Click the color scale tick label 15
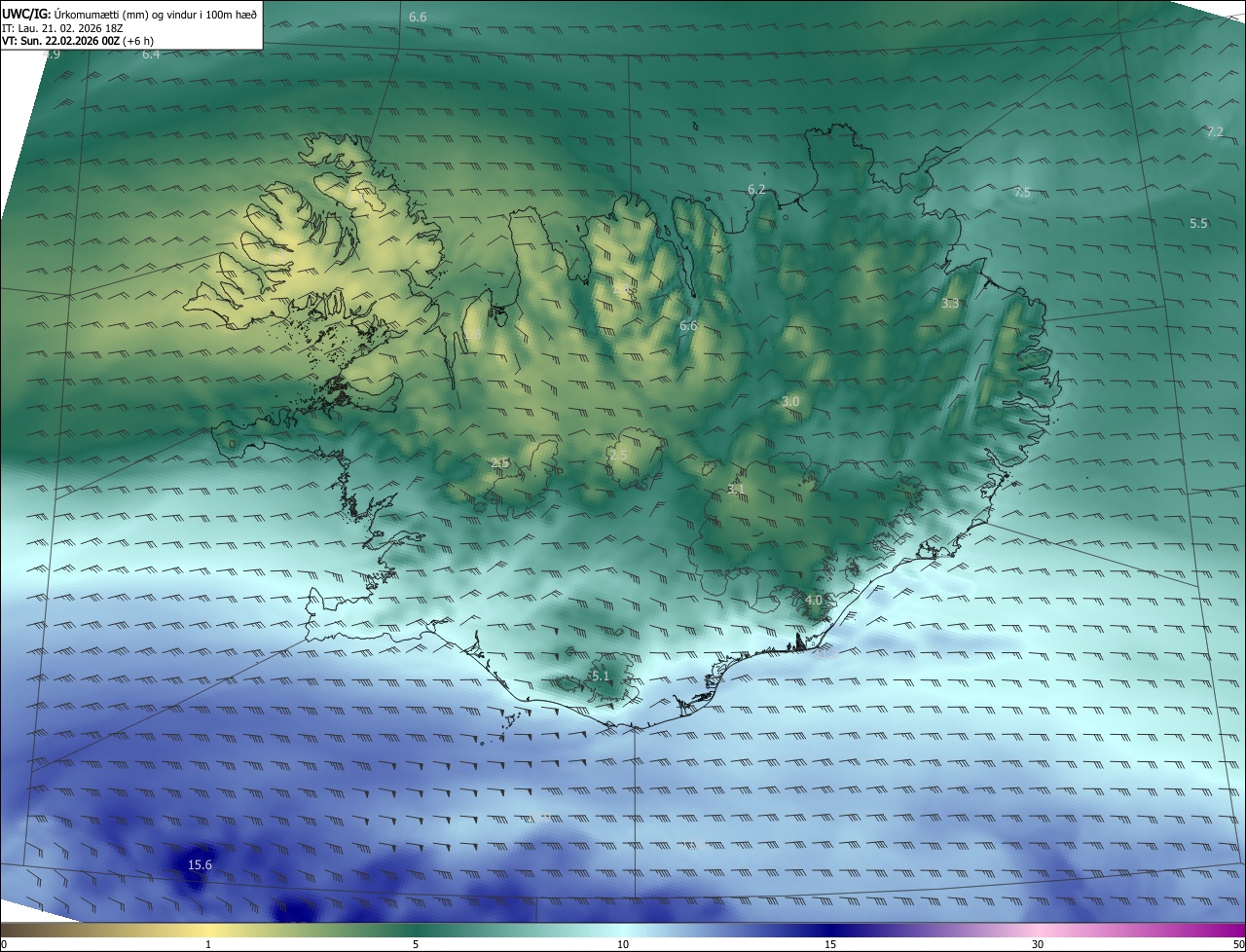Viewport: 1246px width, 952px height. (x=830, y=944)
